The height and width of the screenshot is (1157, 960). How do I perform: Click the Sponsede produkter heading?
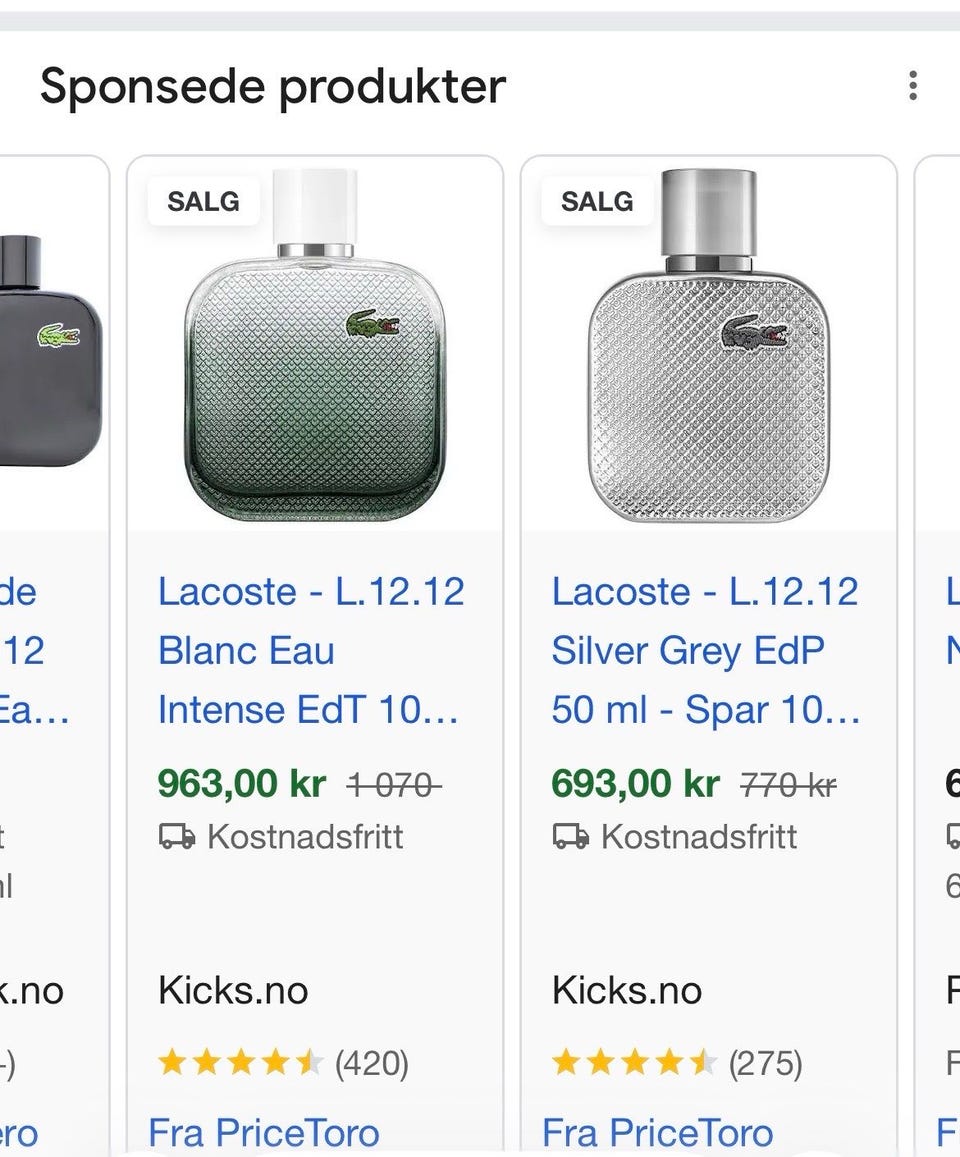273,87
